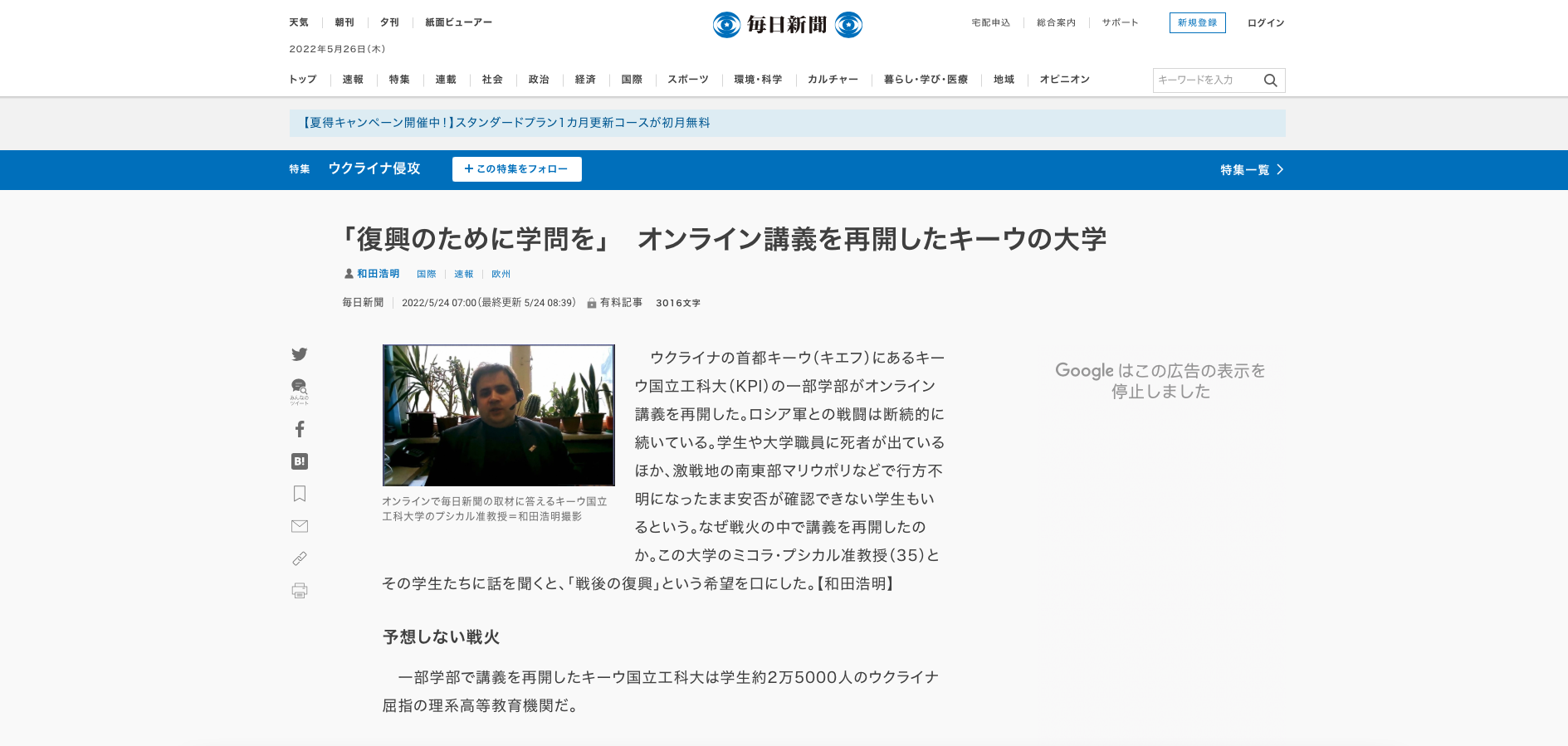Image resolution: width=1568 pixels, height=746 pixels.
Task: Open 総合案内 link
Action: (1056, 23)
